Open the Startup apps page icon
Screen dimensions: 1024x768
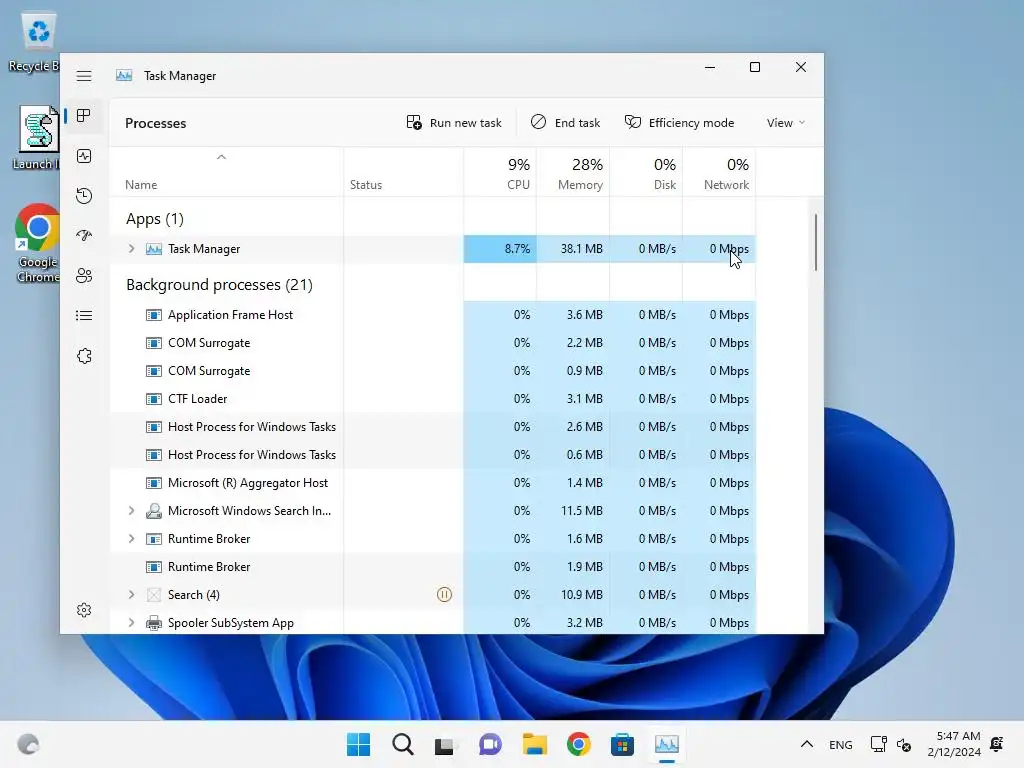tap(84, 236)
